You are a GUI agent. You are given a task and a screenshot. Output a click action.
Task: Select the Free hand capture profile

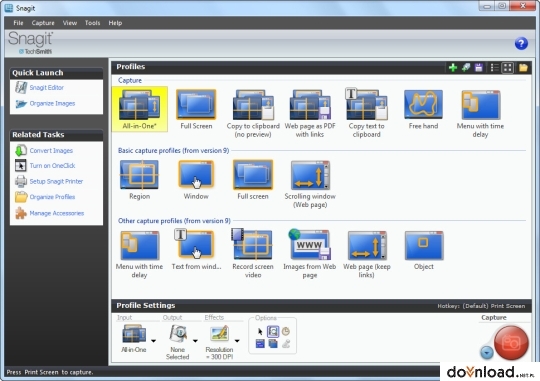pyautogui.click(x=423, y=109)
